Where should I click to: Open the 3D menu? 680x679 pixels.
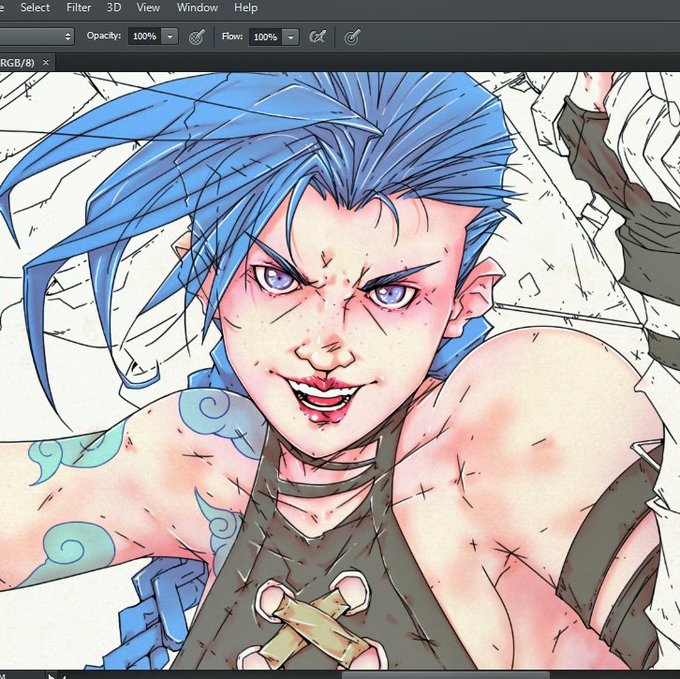pos(114,7)
